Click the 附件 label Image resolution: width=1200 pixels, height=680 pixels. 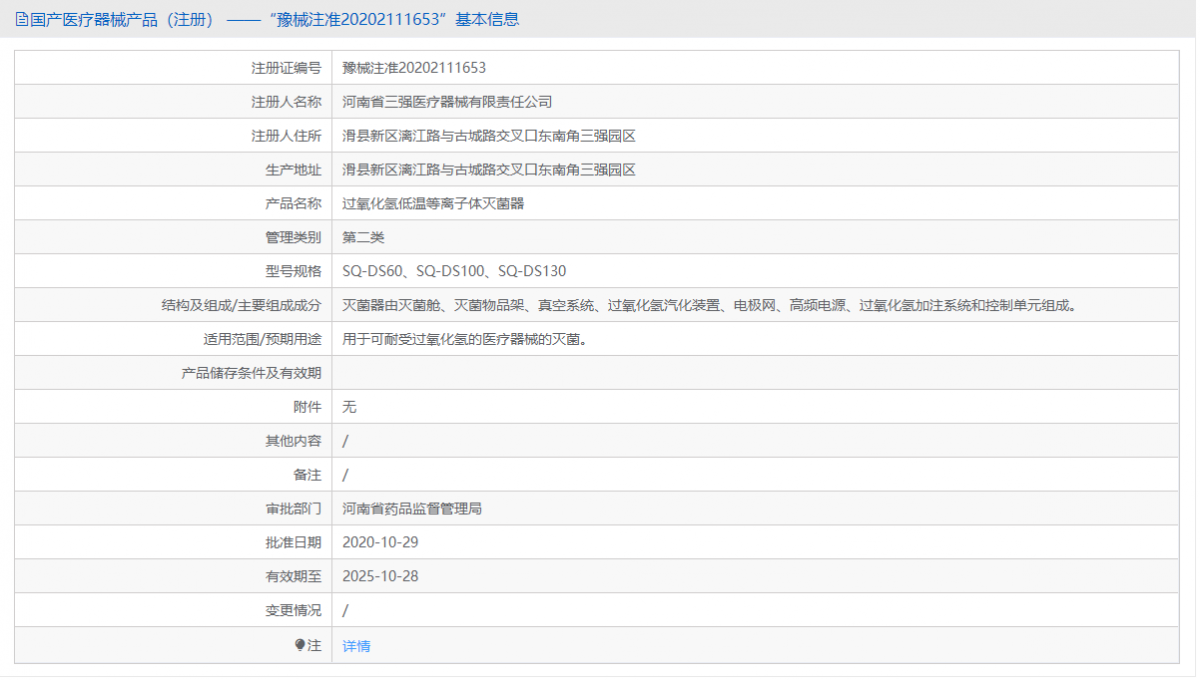tap(307, 407)
